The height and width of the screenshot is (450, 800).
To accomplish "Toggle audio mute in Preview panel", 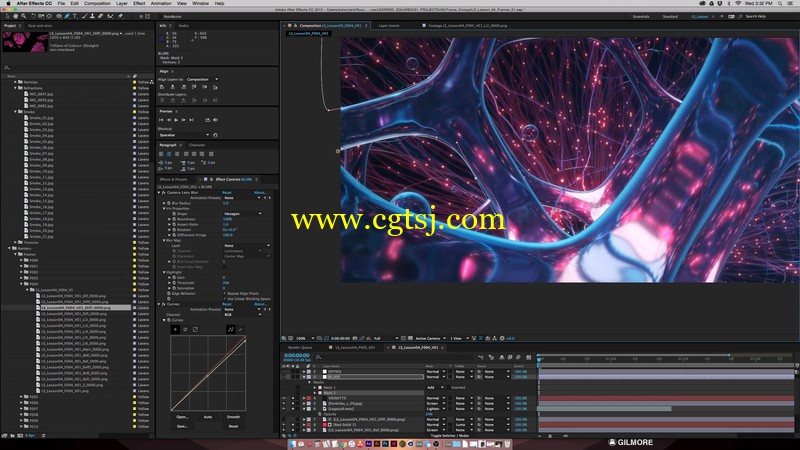I will (x=215, y=120).
